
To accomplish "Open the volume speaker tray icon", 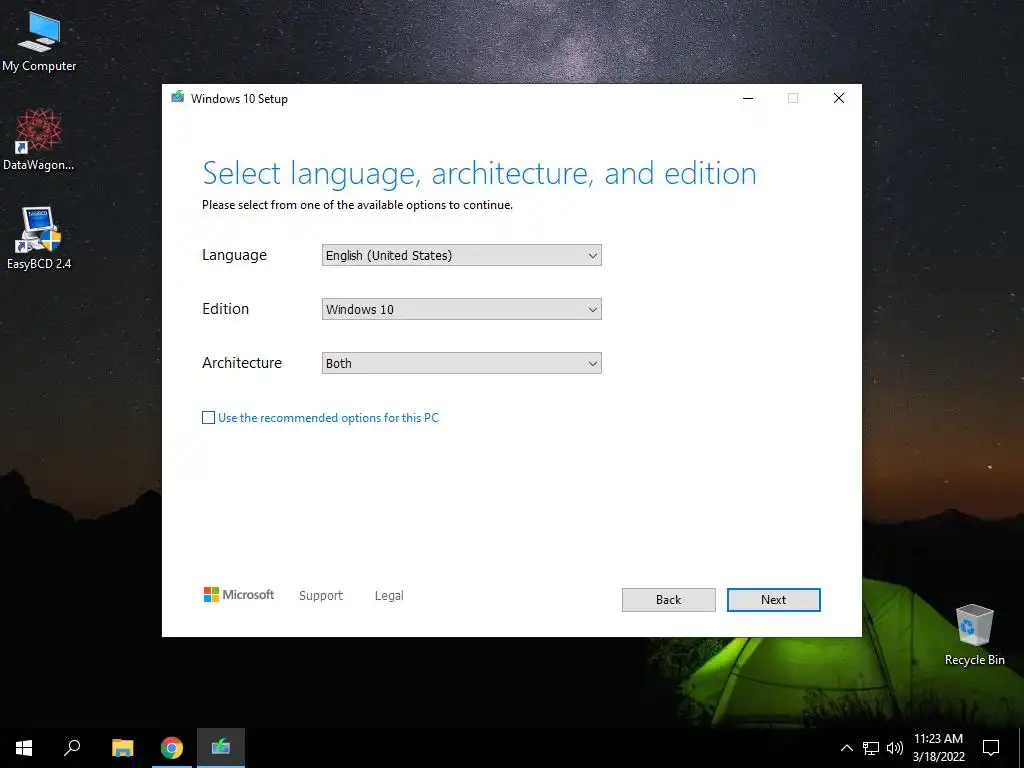I will tap(895, 748).
